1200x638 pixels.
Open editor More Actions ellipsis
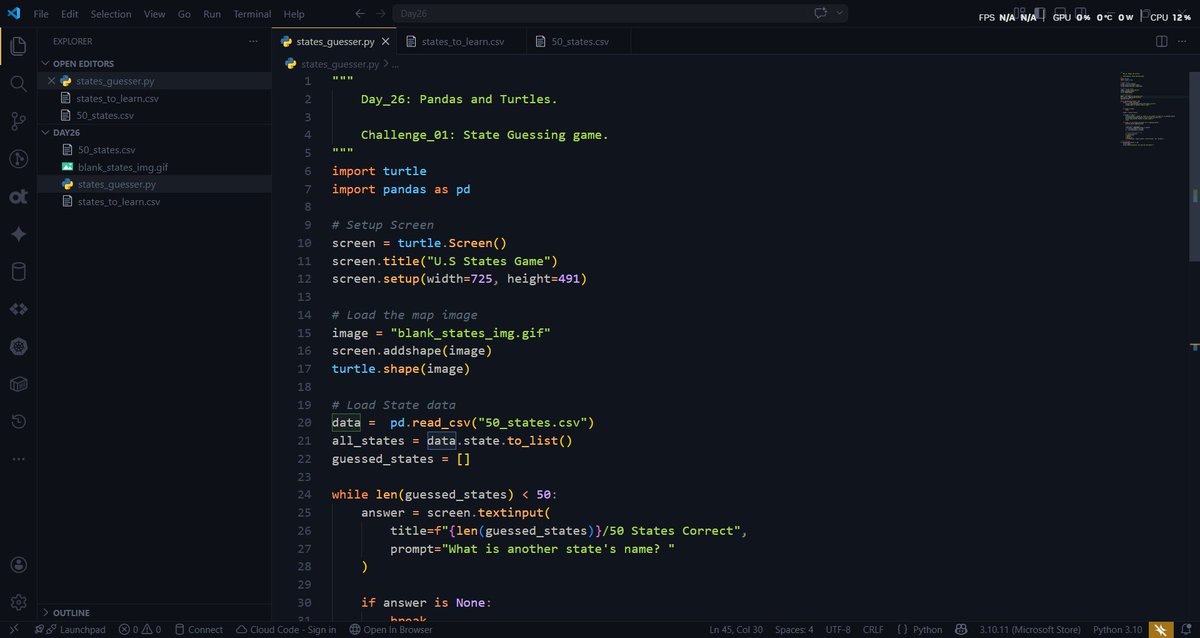coord(1184,41)
